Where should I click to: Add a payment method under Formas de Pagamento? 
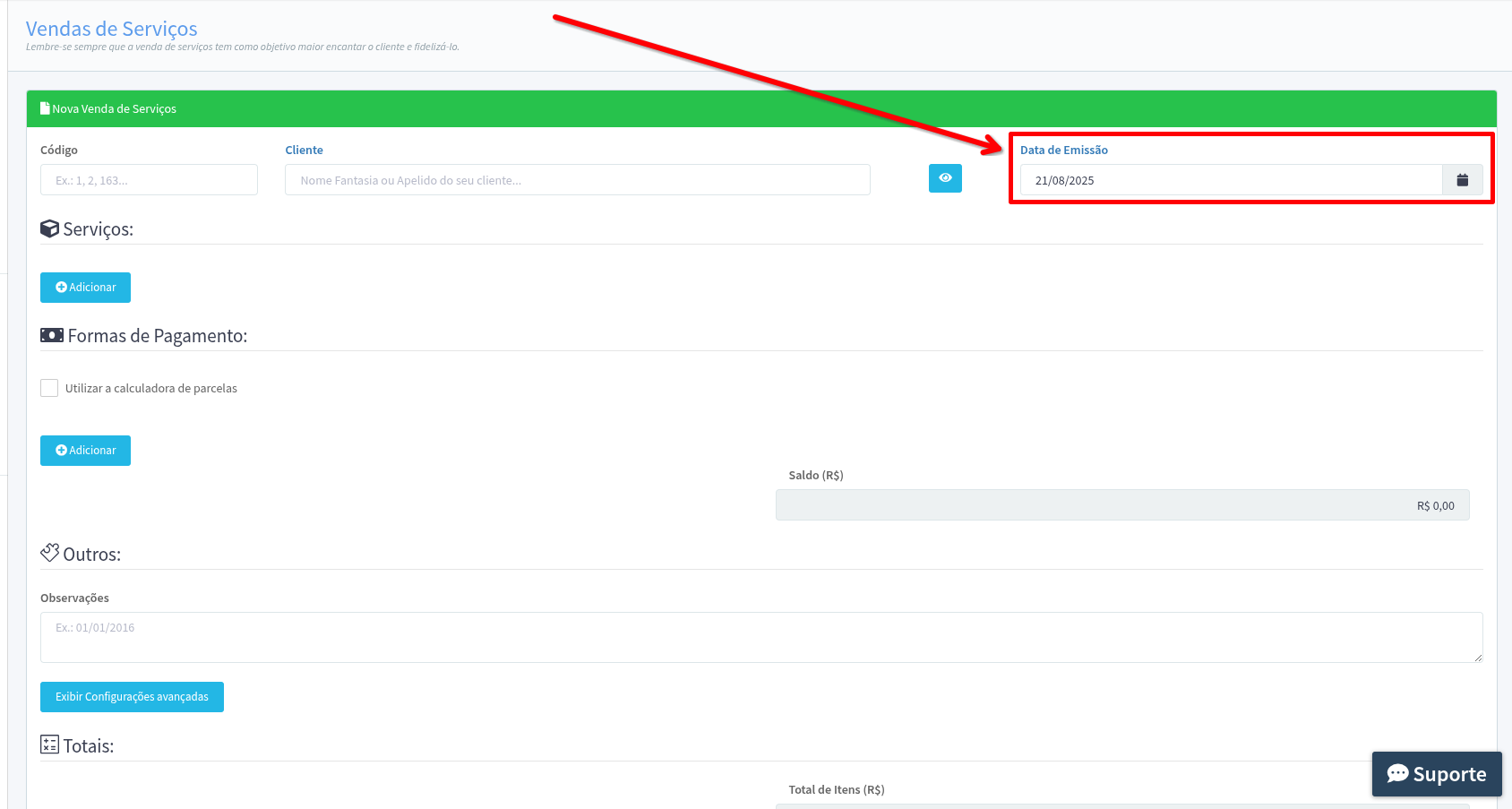tap(86, 451)
